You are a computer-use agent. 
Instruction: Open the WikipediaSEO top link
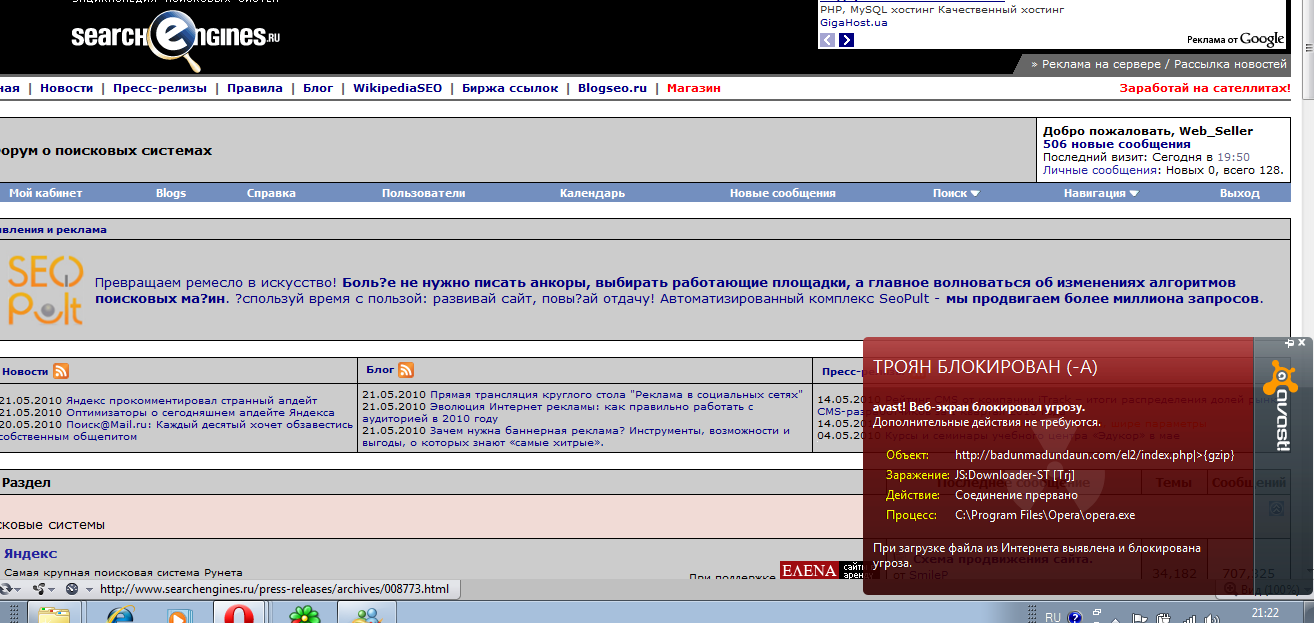click(397, 88)
